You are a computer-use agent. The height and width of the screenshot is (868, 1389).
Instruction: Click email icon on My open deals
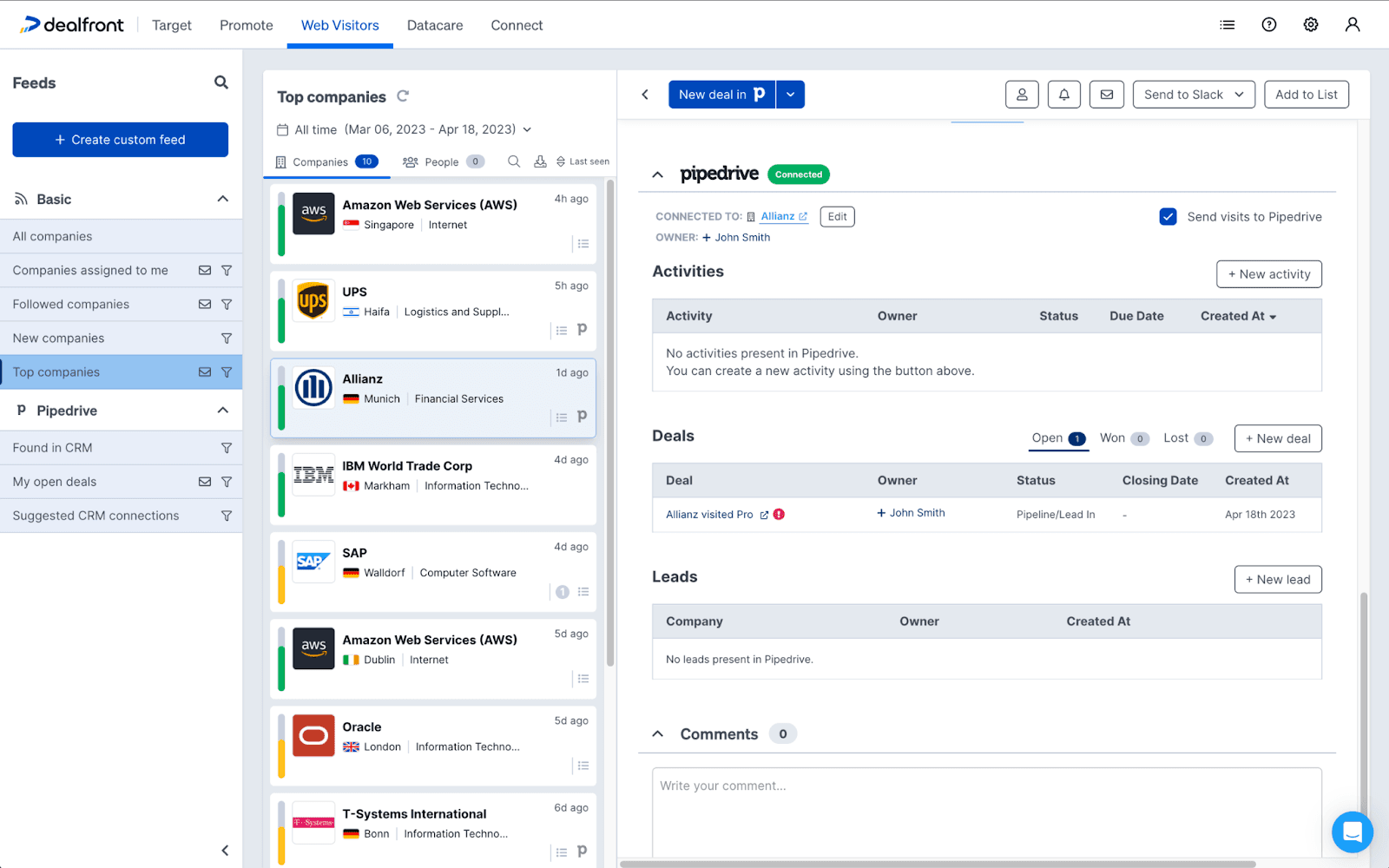click(x=205, y=482)
